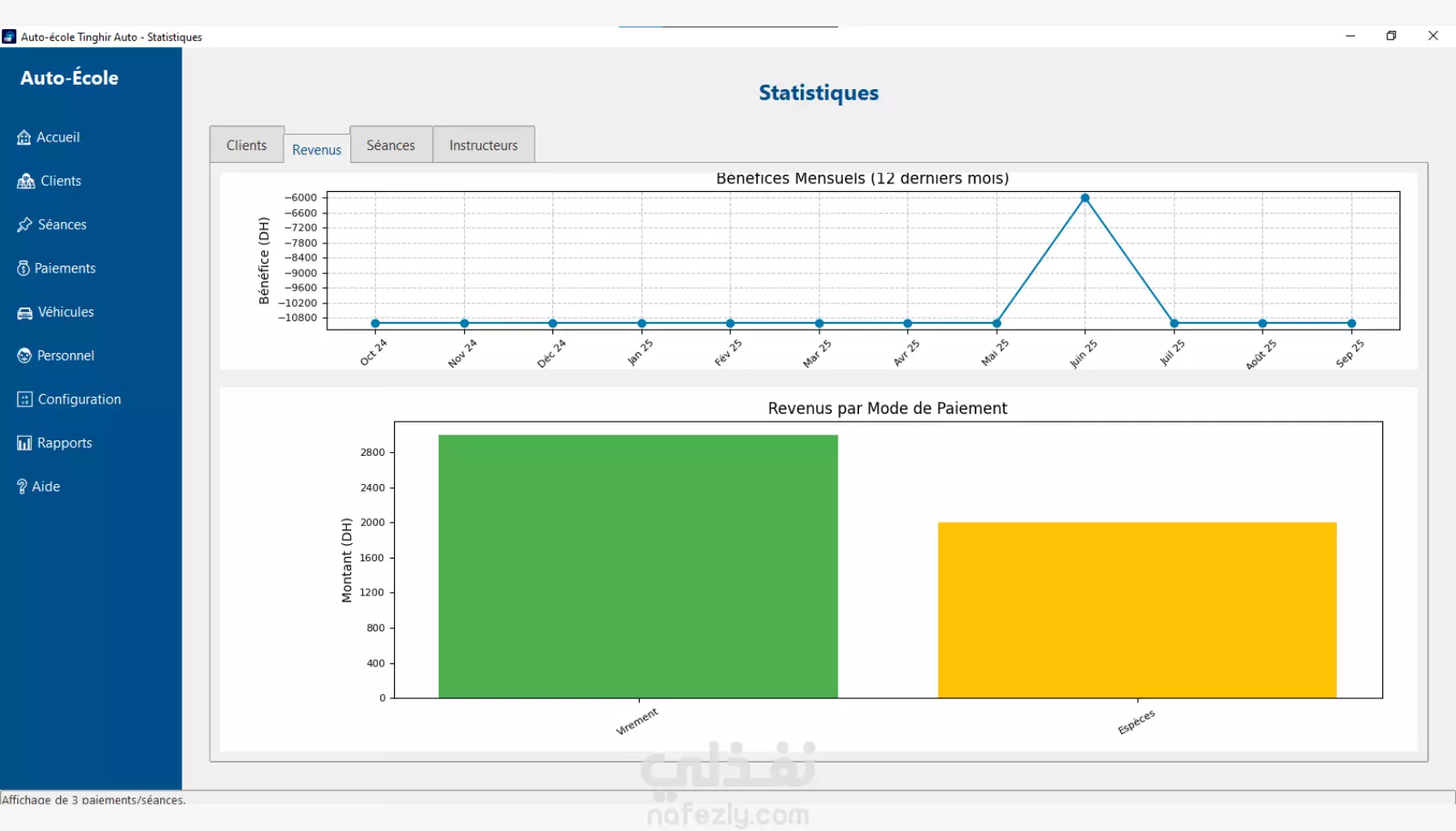Viewport: 1456px width, 831px height.
Task: Select the Revenus tab
Action: click(x=317, y=149)
